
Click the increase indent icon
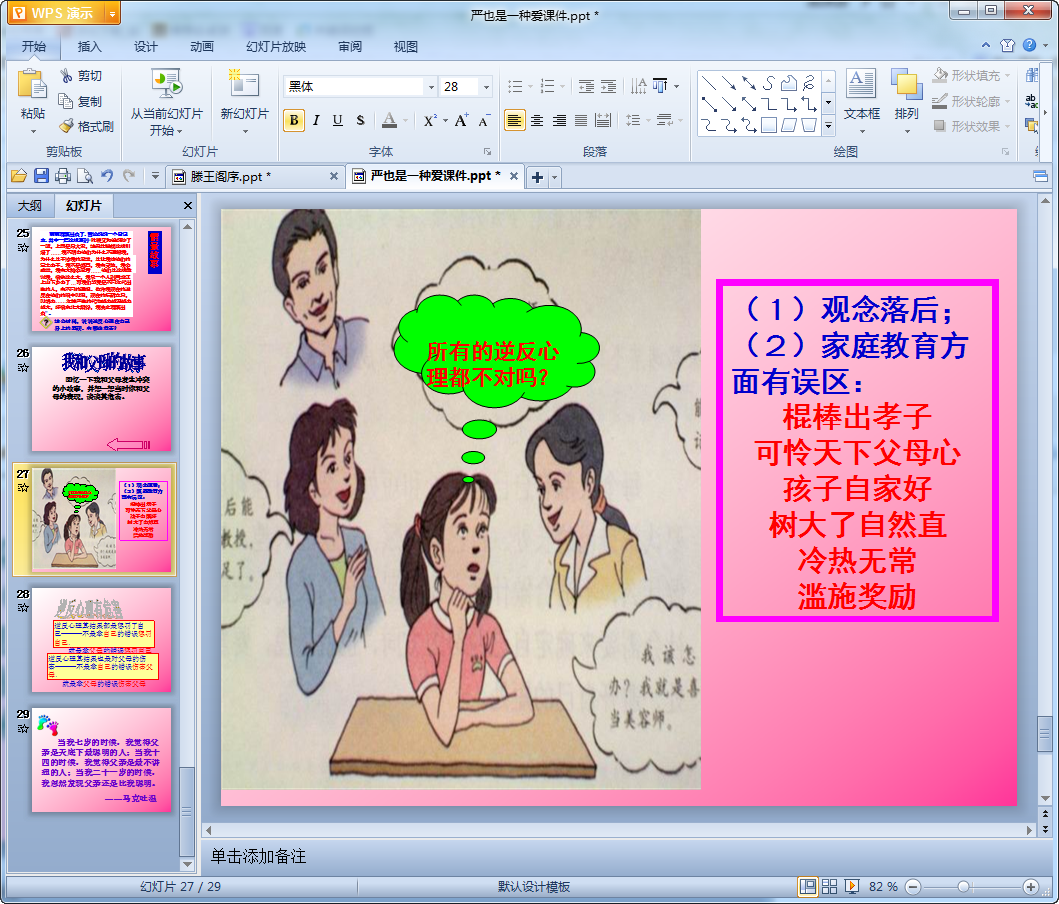point(609,86)
